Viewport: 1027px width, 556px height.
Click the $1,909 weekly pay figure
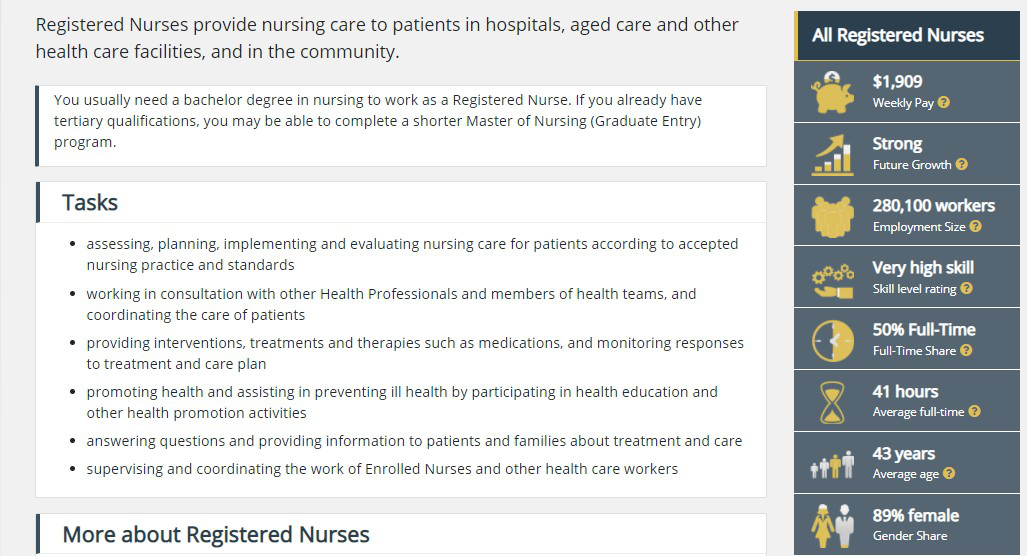tap(897, 82)
